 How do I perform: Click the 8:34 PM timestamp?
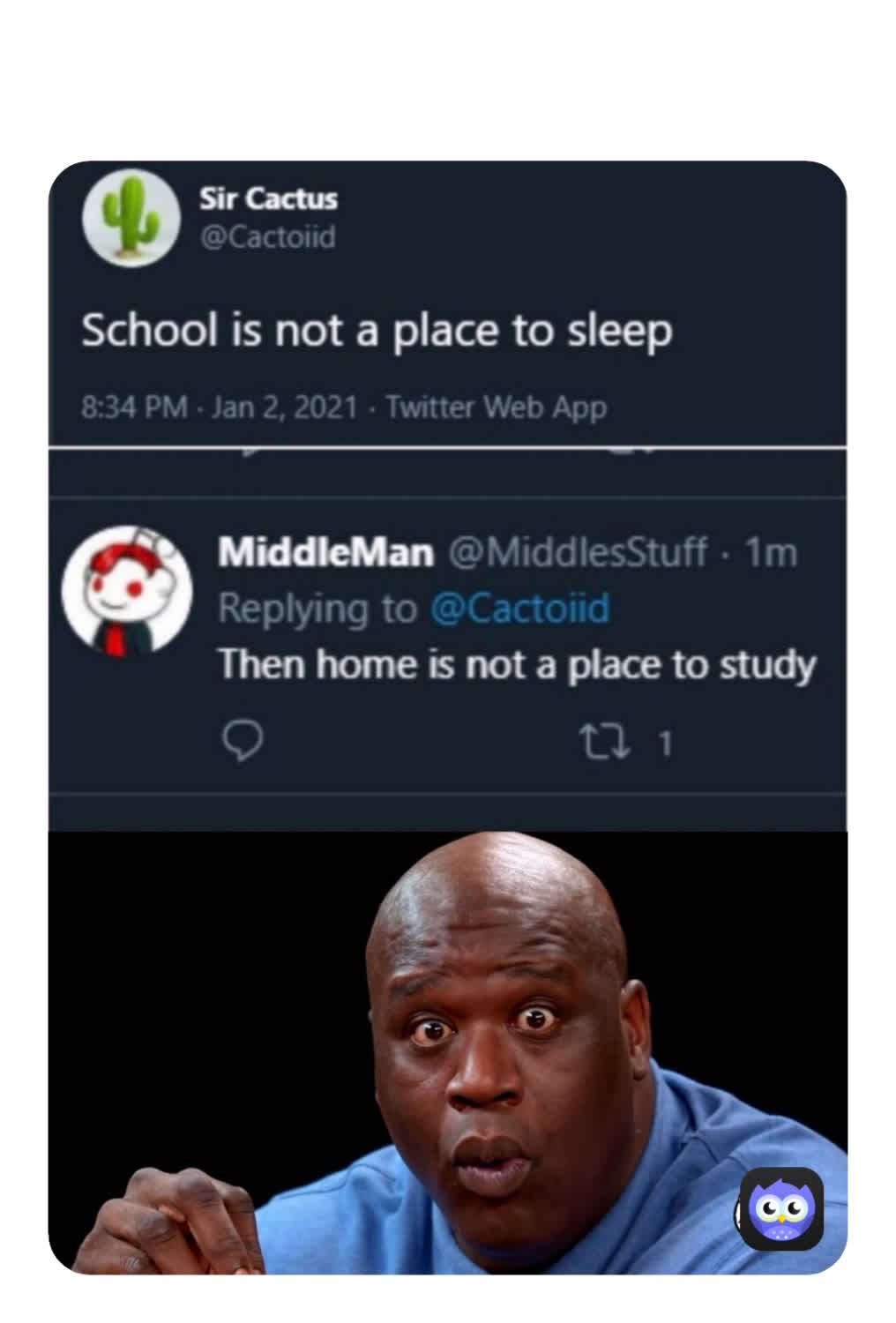pos(134,407)
